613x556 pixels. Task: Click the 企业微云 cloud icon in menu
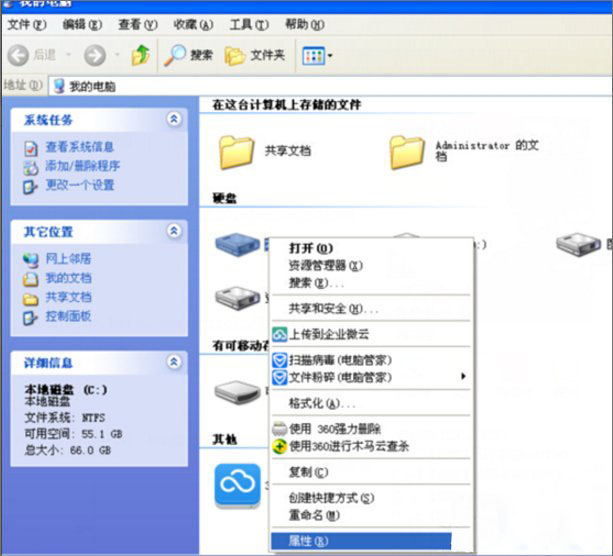[280, 334]
